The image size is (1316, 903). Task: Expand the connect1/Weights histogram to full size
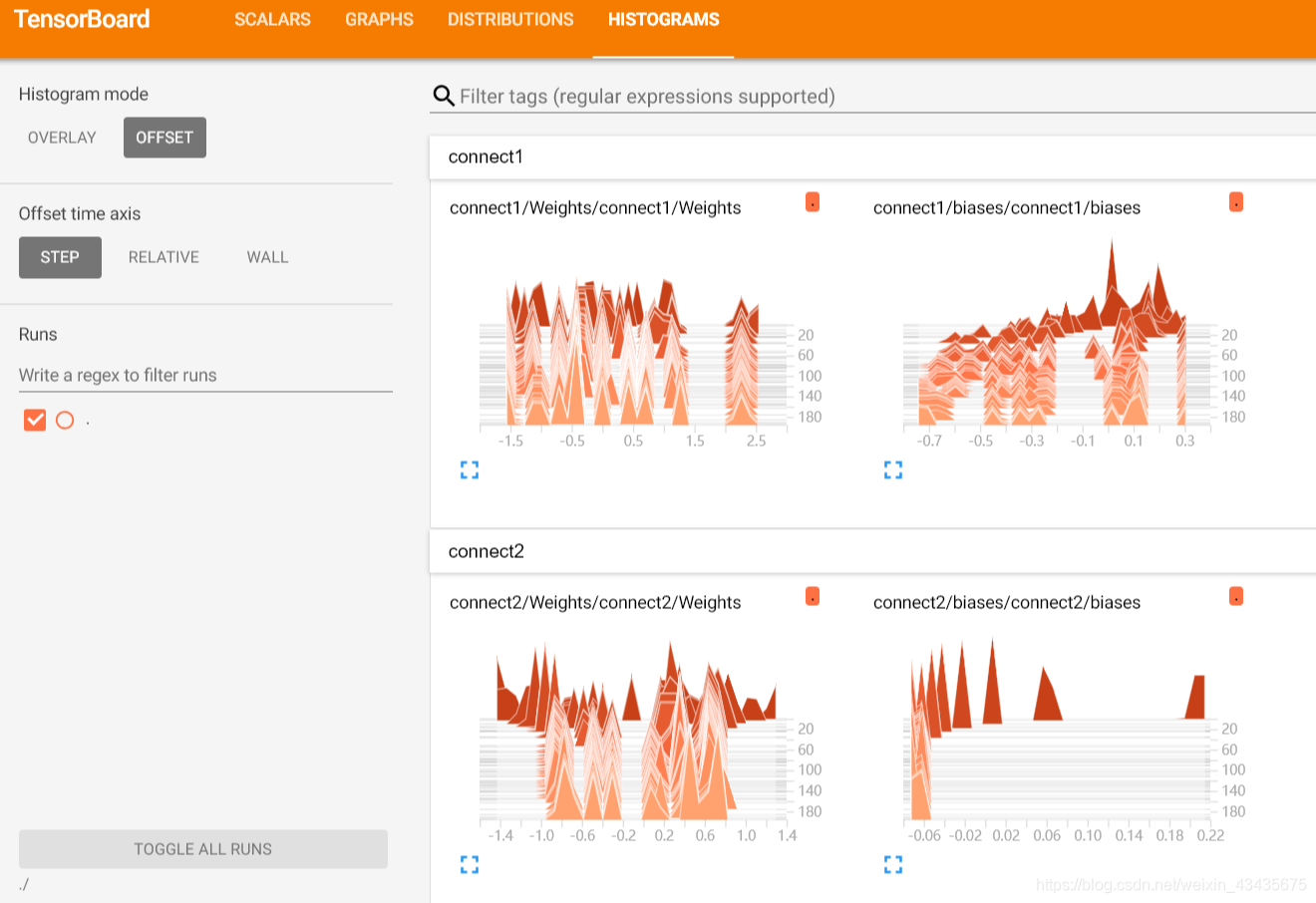point(470,469)
